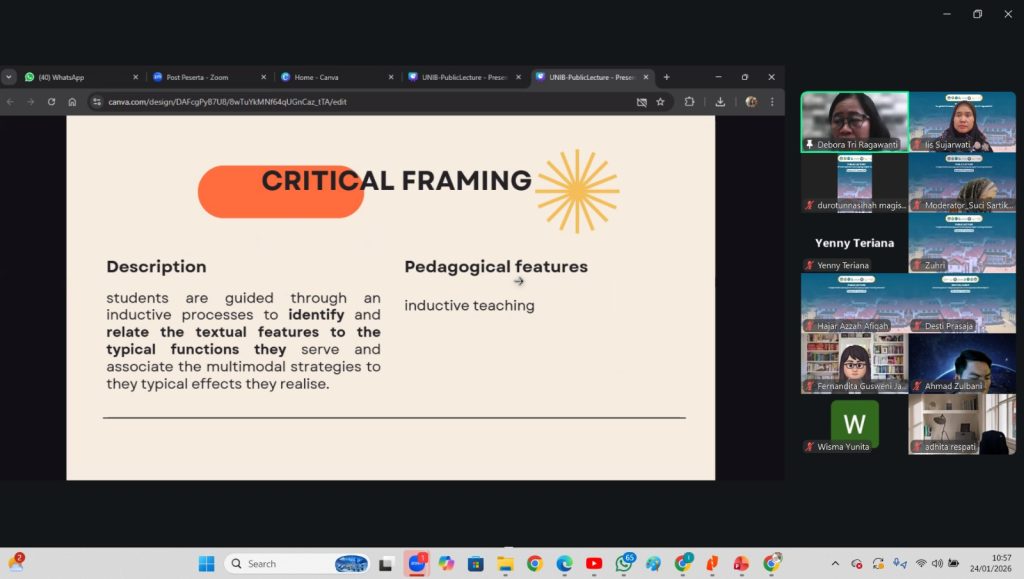Open the YouTube icon in the taskbar
The image size is (1024, 579).
click(594, 564)
